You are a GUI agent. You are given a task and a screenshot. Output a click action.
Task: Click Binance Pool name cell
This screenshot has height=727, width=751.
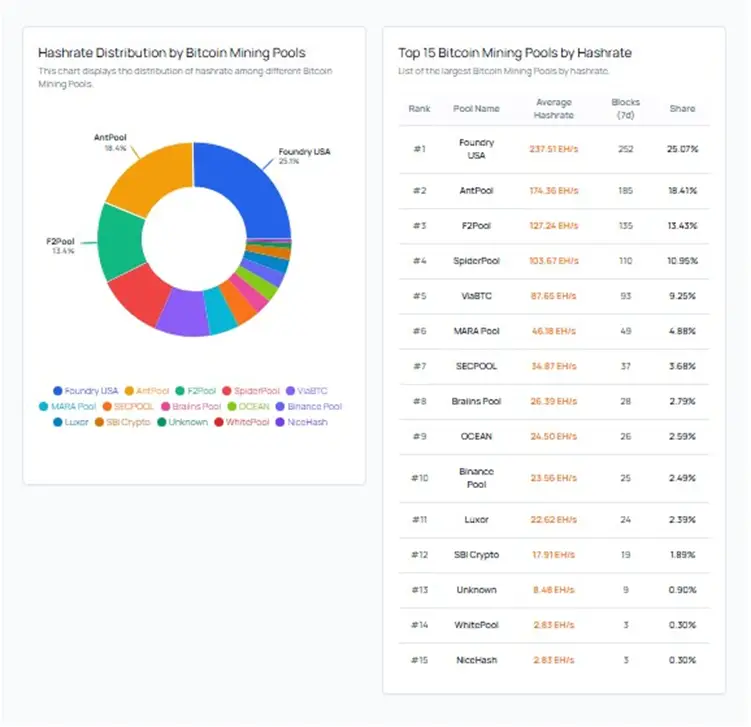477,478
